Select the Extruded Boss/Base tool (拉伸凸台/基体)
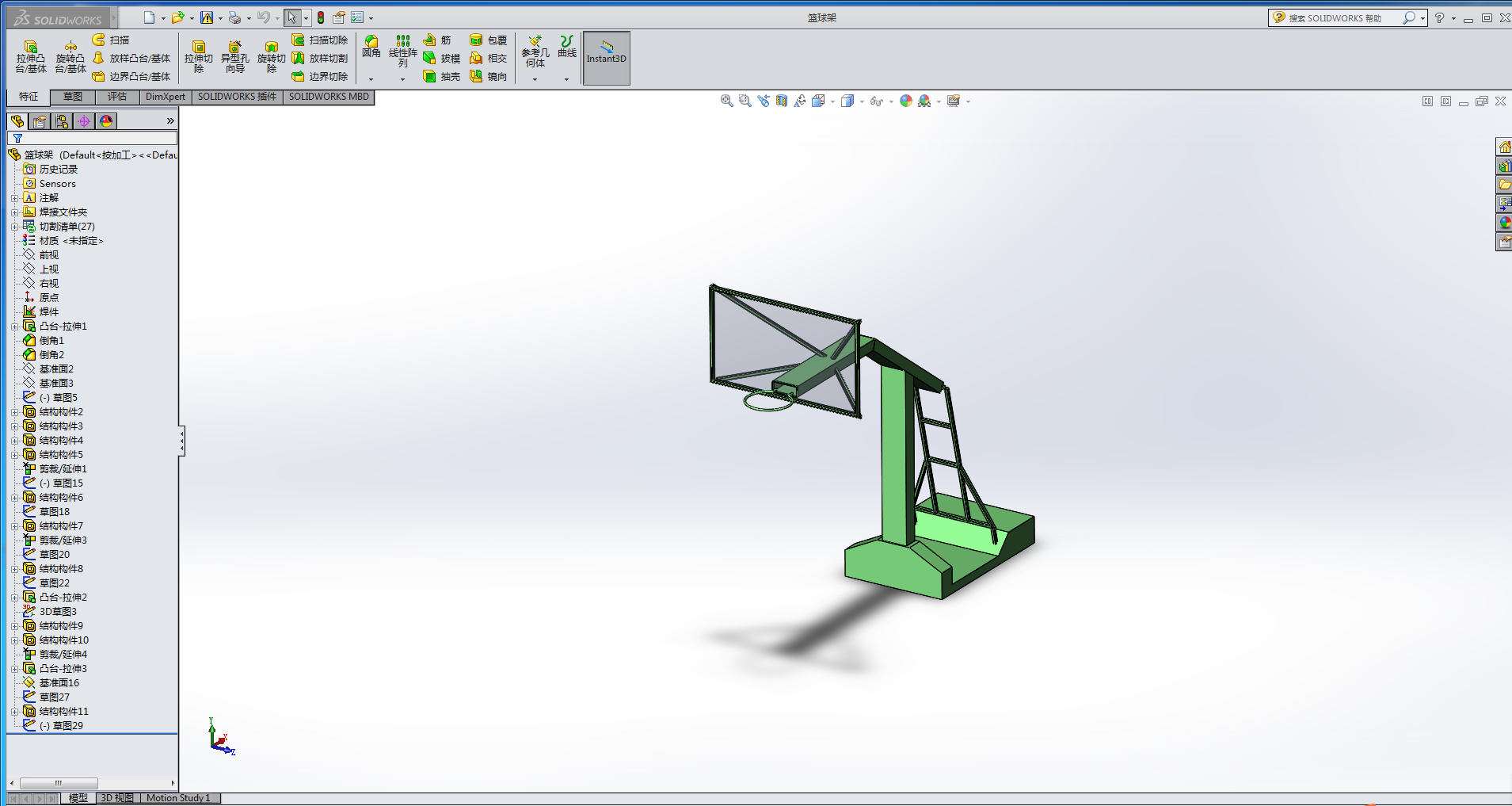This screenshot has width=1512, height=806. click(x=31, y=57)
